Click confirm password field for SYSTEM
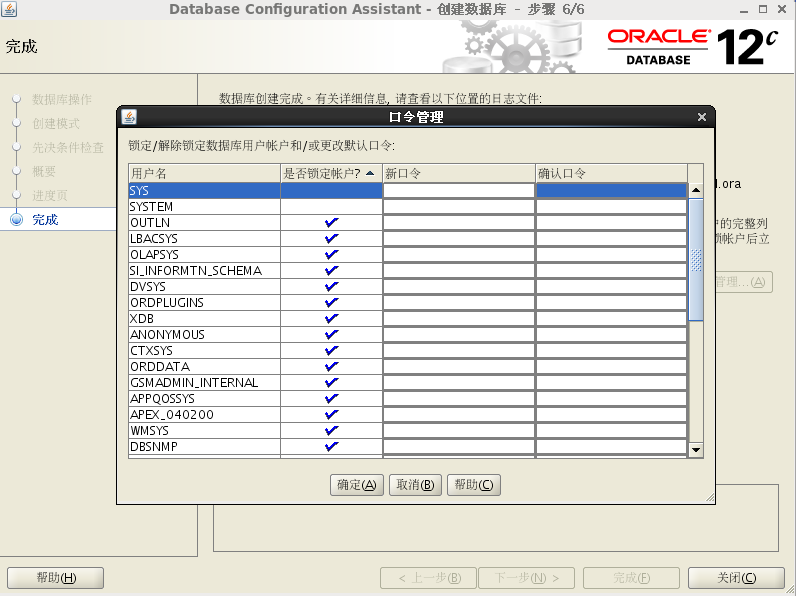 click(612, 207)
